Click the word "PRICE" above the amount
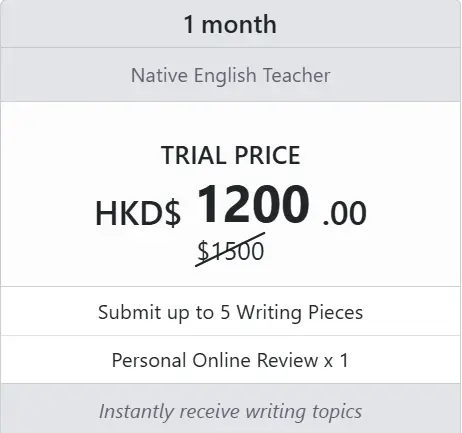 (x=267, y=155)
